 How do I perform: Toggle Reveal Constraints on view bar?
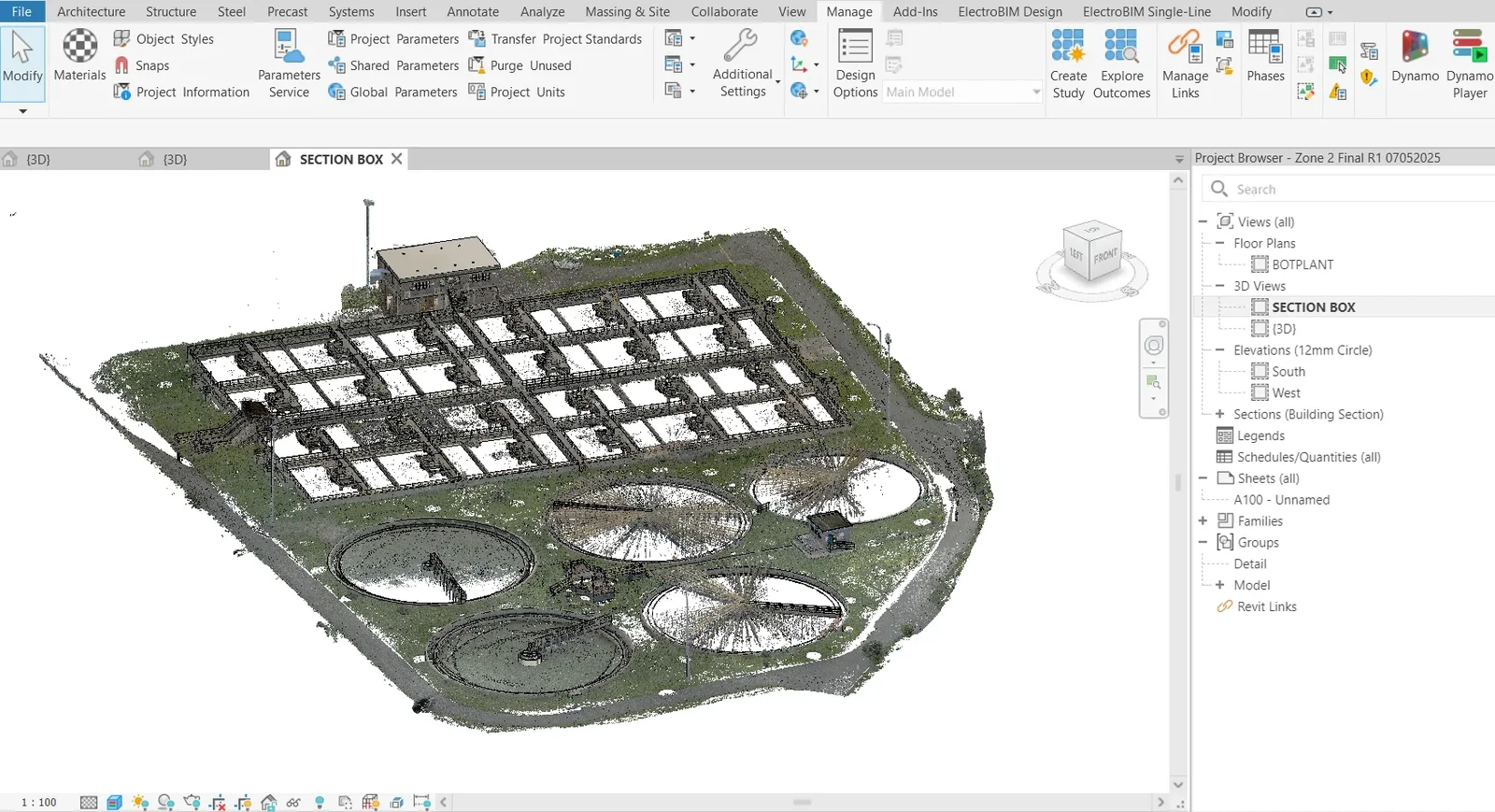pos(422,803)
